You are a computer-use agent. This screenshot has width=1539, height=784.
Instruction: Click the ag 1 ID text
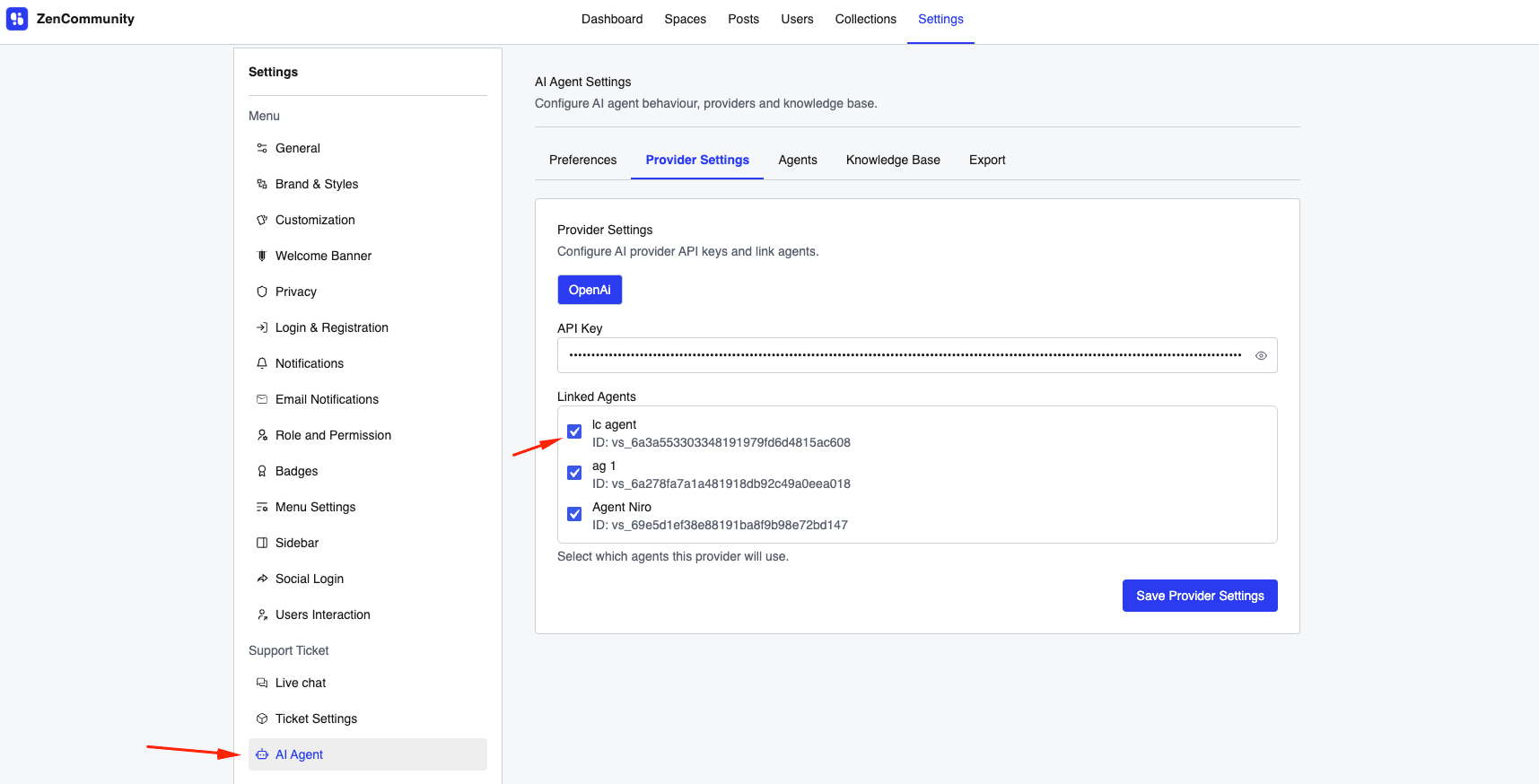coord(721,483)
